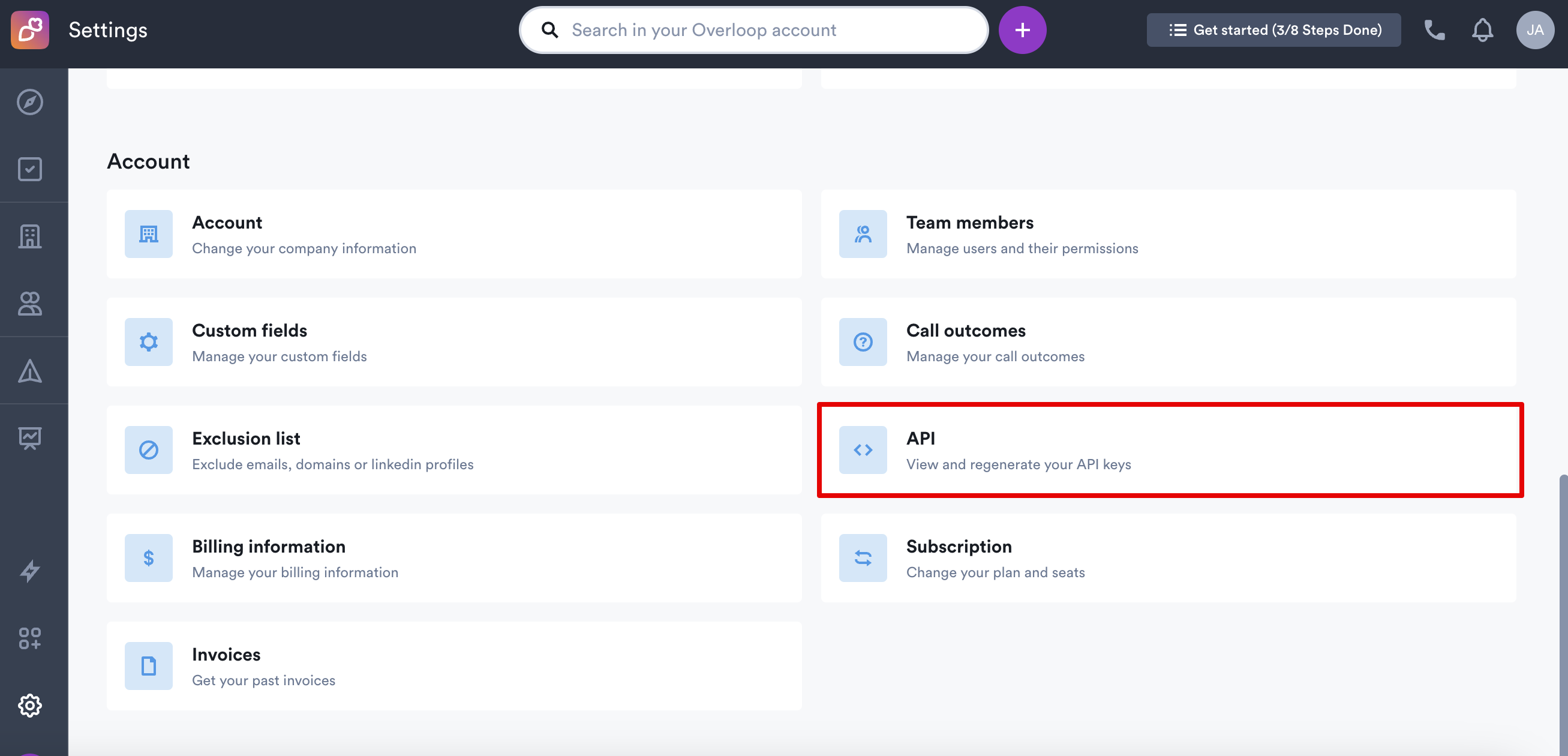Click the phone icon in the header
Image resolution: width=1568 pixels, height=756 pixels.
[x=1434, y=30]
